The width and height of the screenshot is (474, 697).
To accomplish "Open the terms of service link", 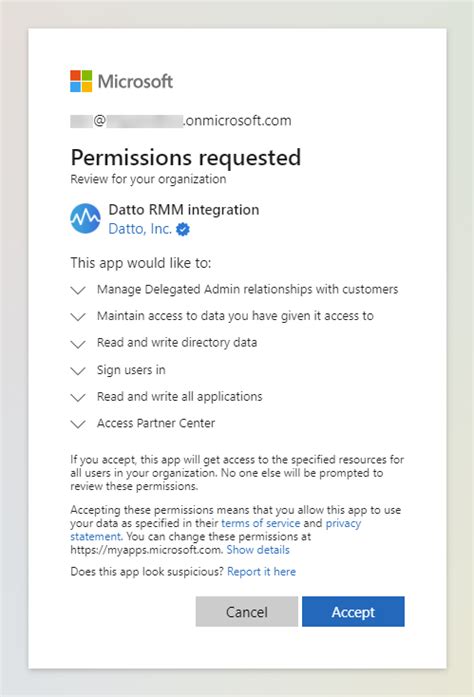I will [x=261, y=523].
